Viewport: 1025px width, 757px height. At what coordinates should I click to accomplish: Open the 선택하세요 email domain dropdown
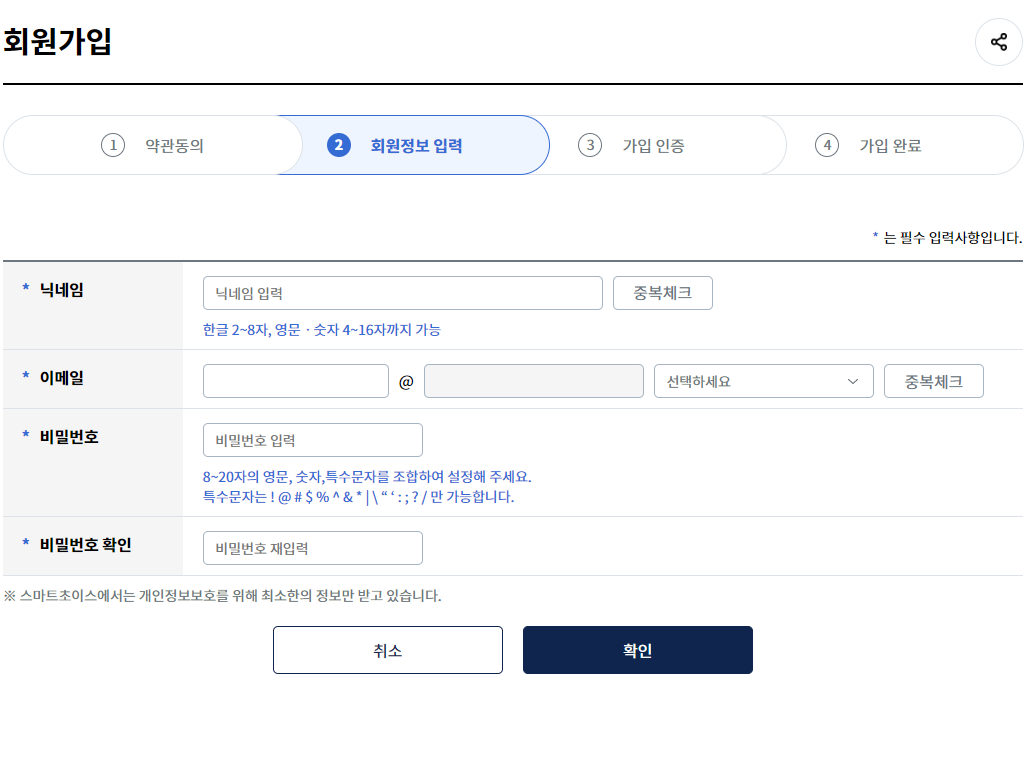click(764, 381)
